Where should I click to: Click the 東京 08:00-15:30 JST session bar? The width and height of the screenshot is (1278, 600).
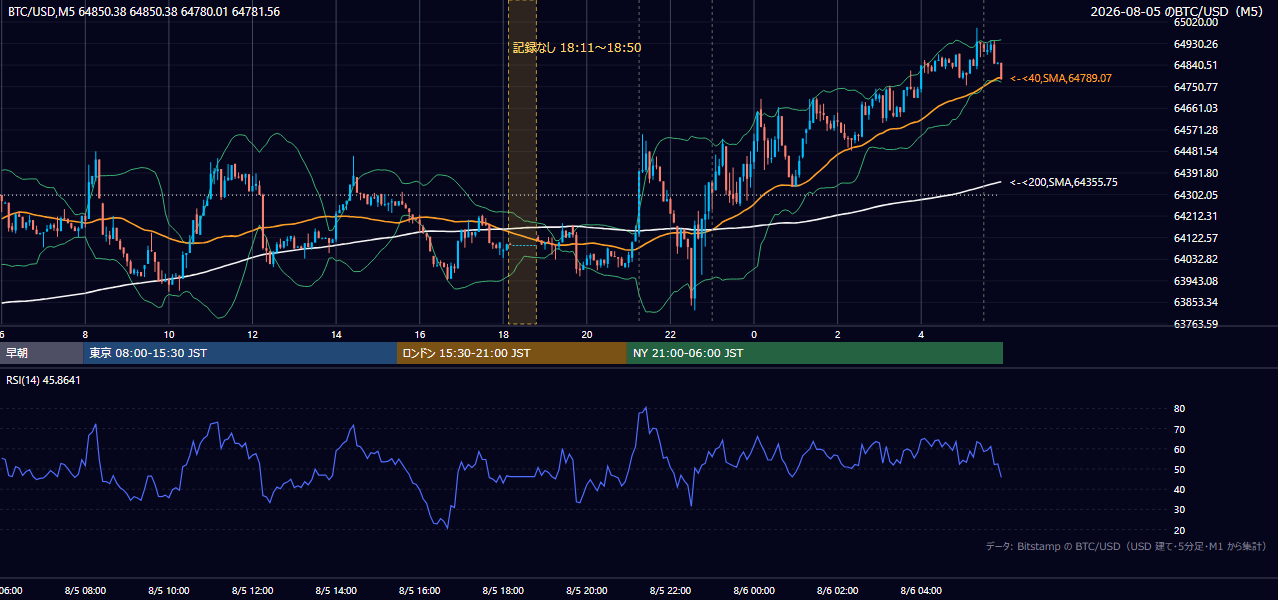pos(240,353)
